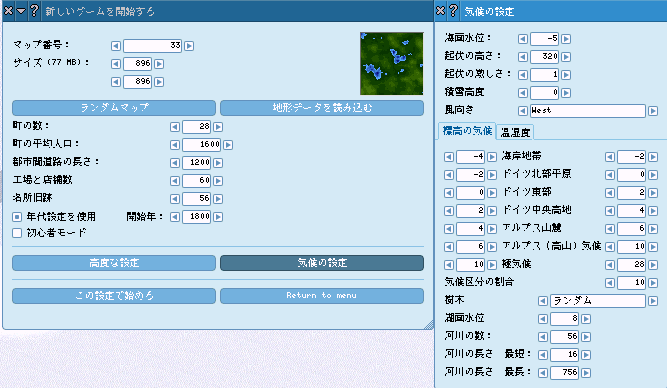Close the 気候の設定 climate window
The image size is (667, 388).
coord(441,10)
